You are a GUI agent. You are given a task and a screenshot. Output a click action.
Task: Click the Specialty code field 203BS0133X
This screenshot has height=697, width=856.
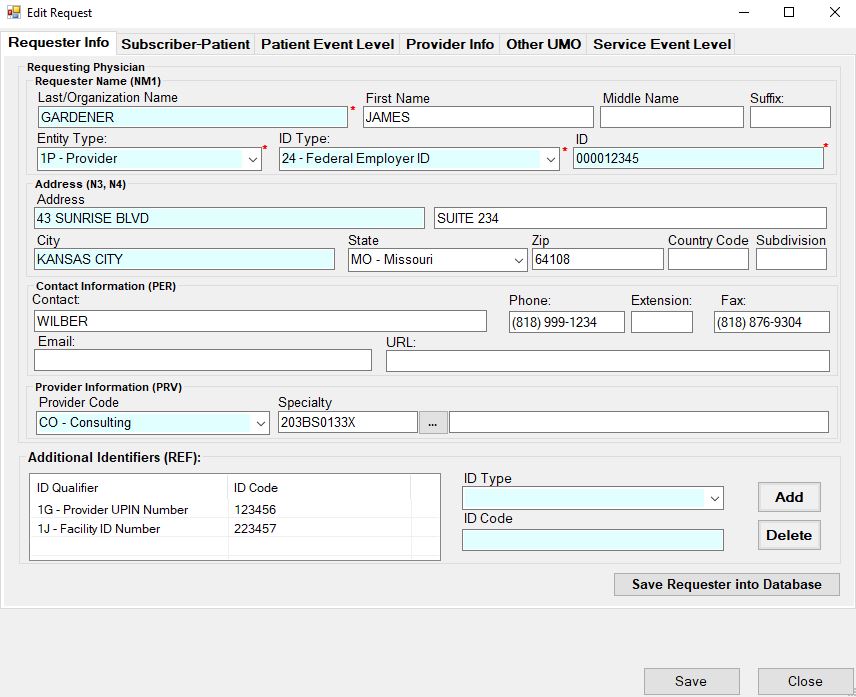[x=348, y=422]
